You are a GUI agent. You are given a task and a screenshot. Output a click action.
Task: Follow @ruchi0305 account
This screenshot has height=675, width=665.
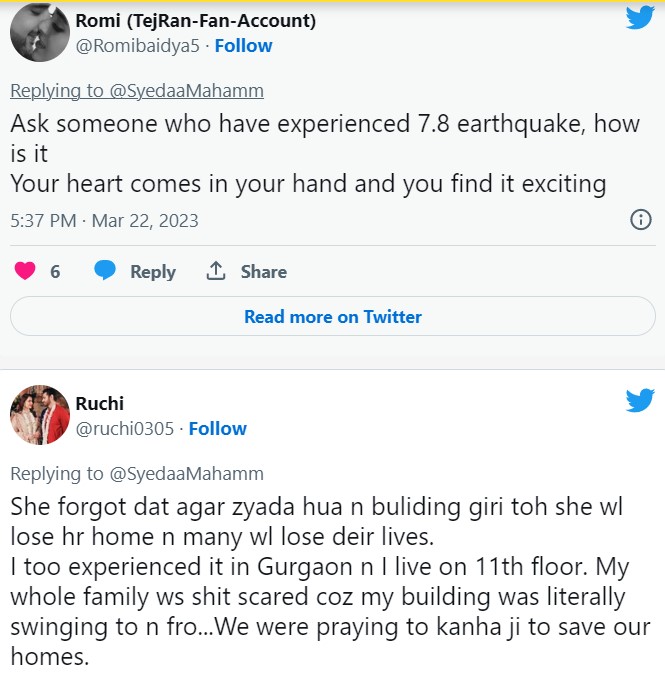point(217,428)
